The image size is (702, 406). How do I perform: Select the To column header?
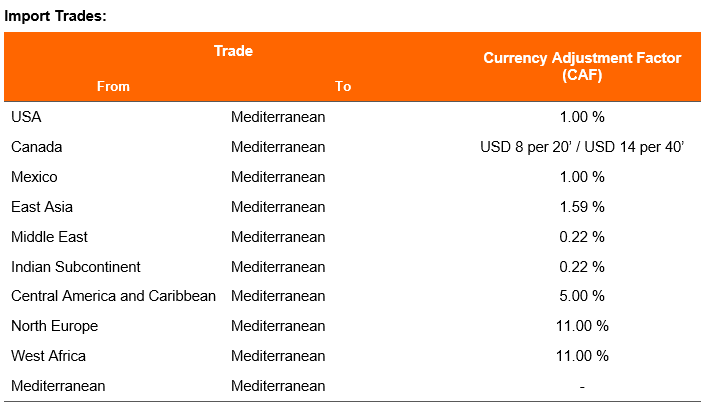coord(343,86)
